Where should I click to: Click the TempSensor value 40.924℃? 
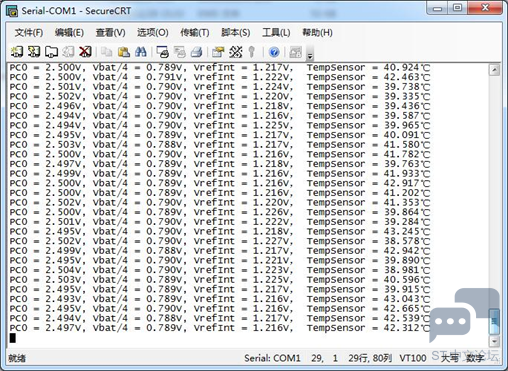coord(407,67)
